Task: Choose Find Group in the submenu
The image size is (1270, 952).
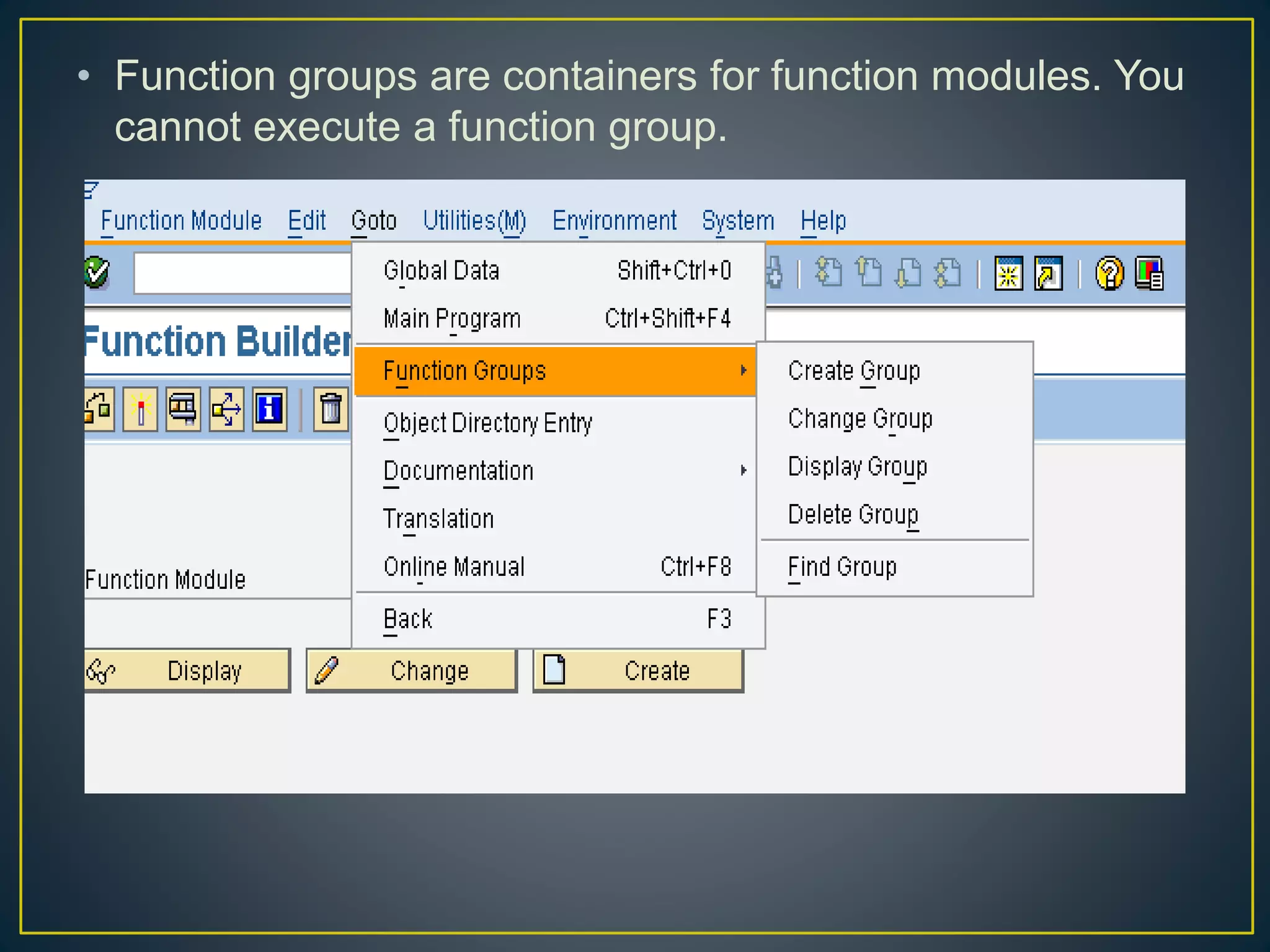Action: click(x=842, y=566)
